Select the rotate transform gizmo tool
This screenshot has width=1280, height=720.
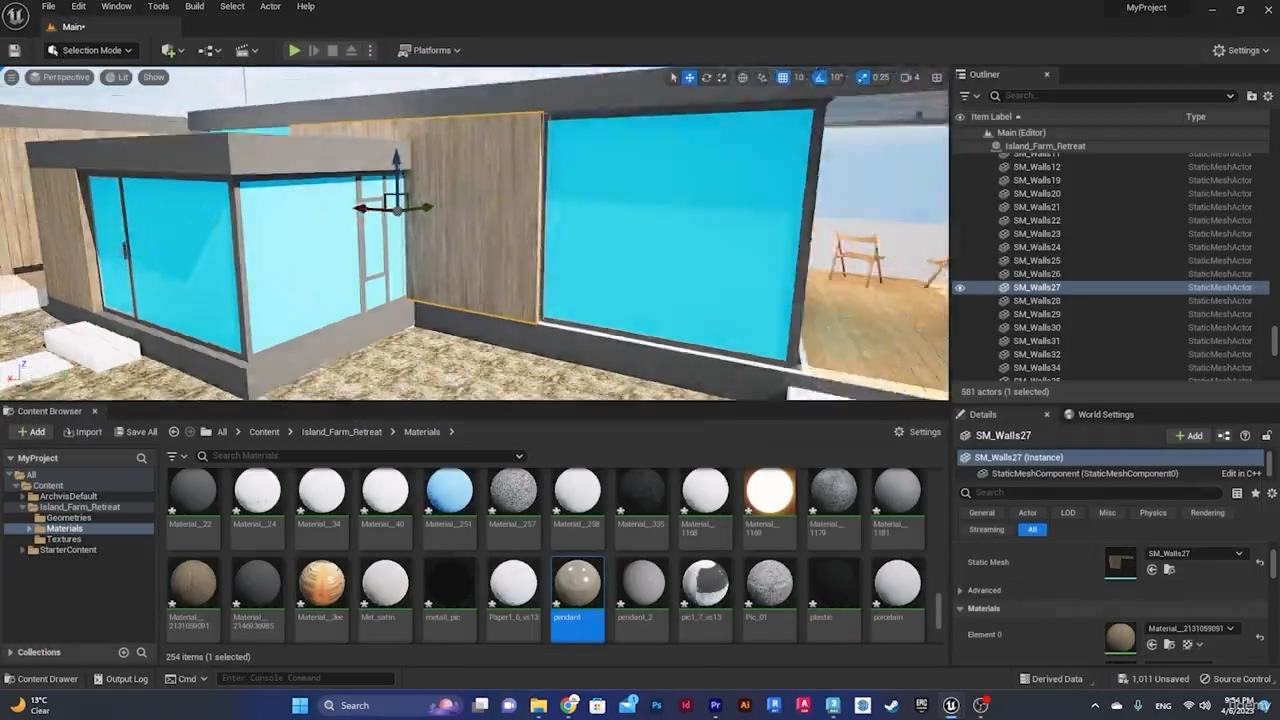[x=706, y=77]
